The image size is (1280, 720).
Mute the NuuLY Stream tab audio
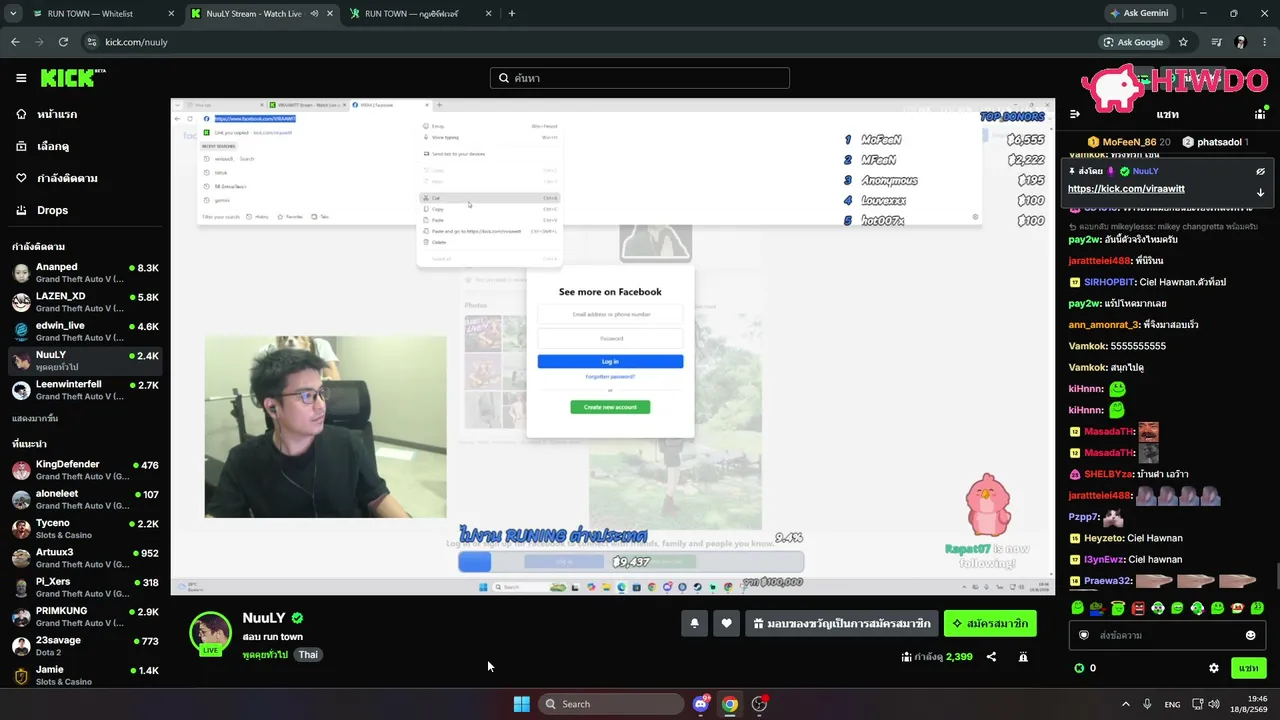(314, 14)
